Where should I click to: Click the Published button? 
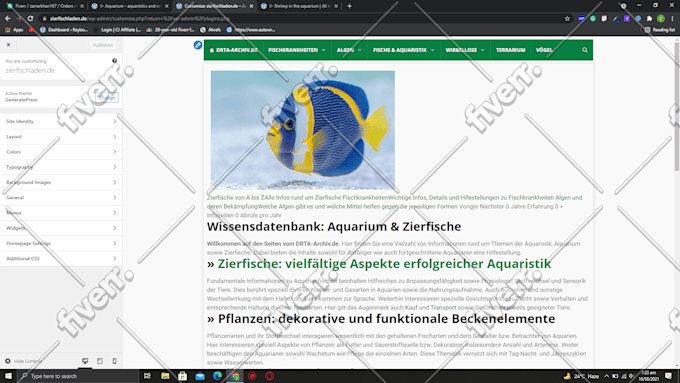coord(103,45)
